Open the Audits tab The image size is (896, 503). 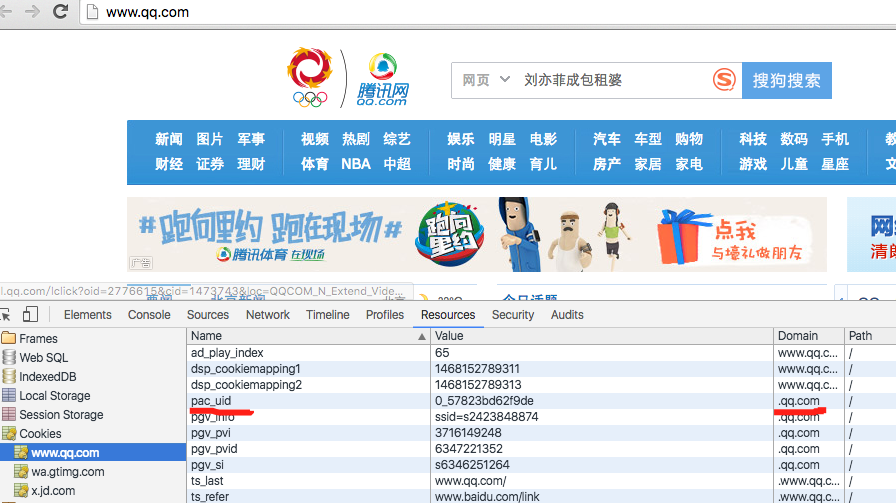[x=567, y=315]
